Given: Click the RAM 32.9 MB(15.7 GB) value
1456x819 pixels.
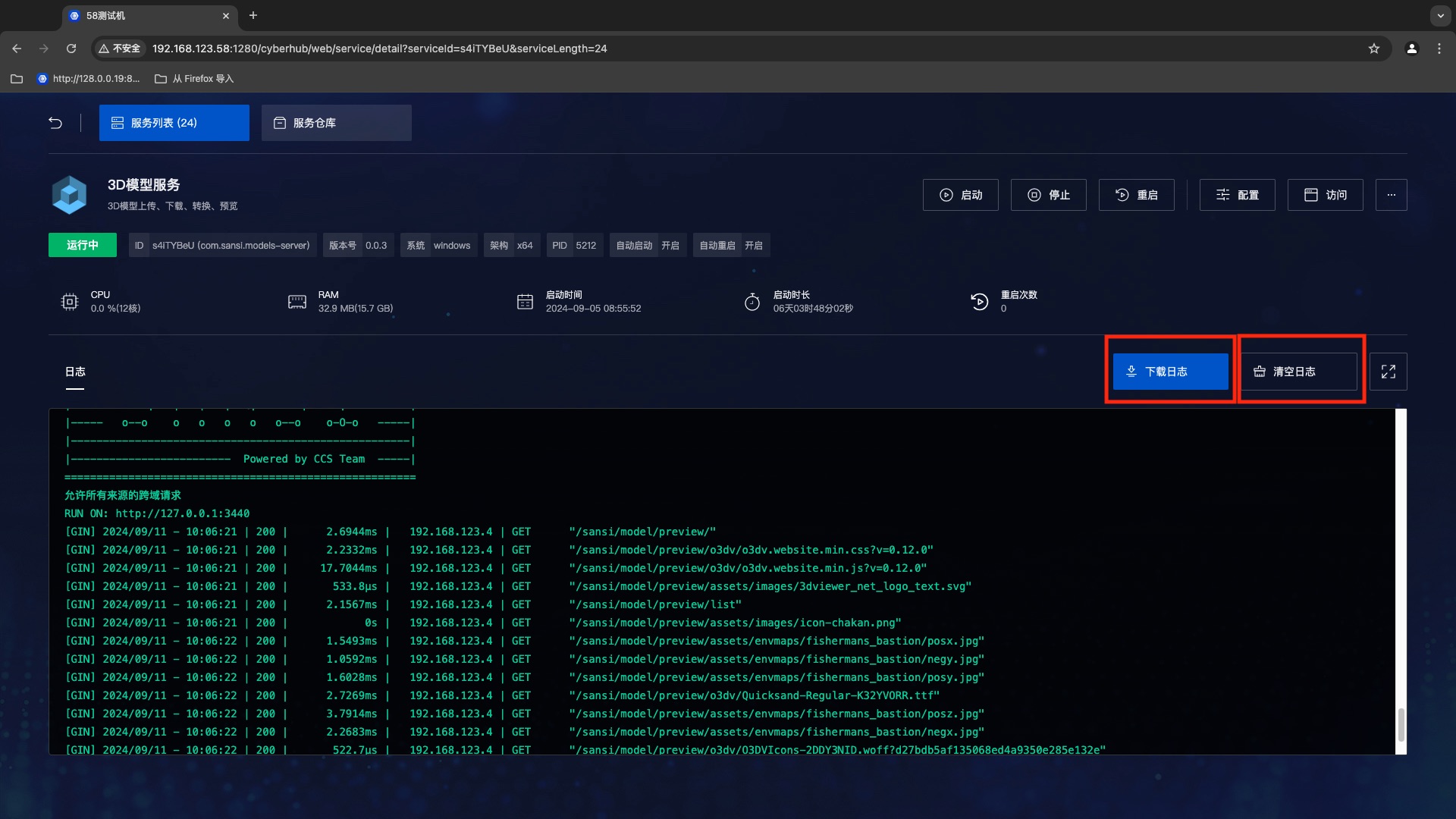Looking at the screenshot, I should coord(356,309).
